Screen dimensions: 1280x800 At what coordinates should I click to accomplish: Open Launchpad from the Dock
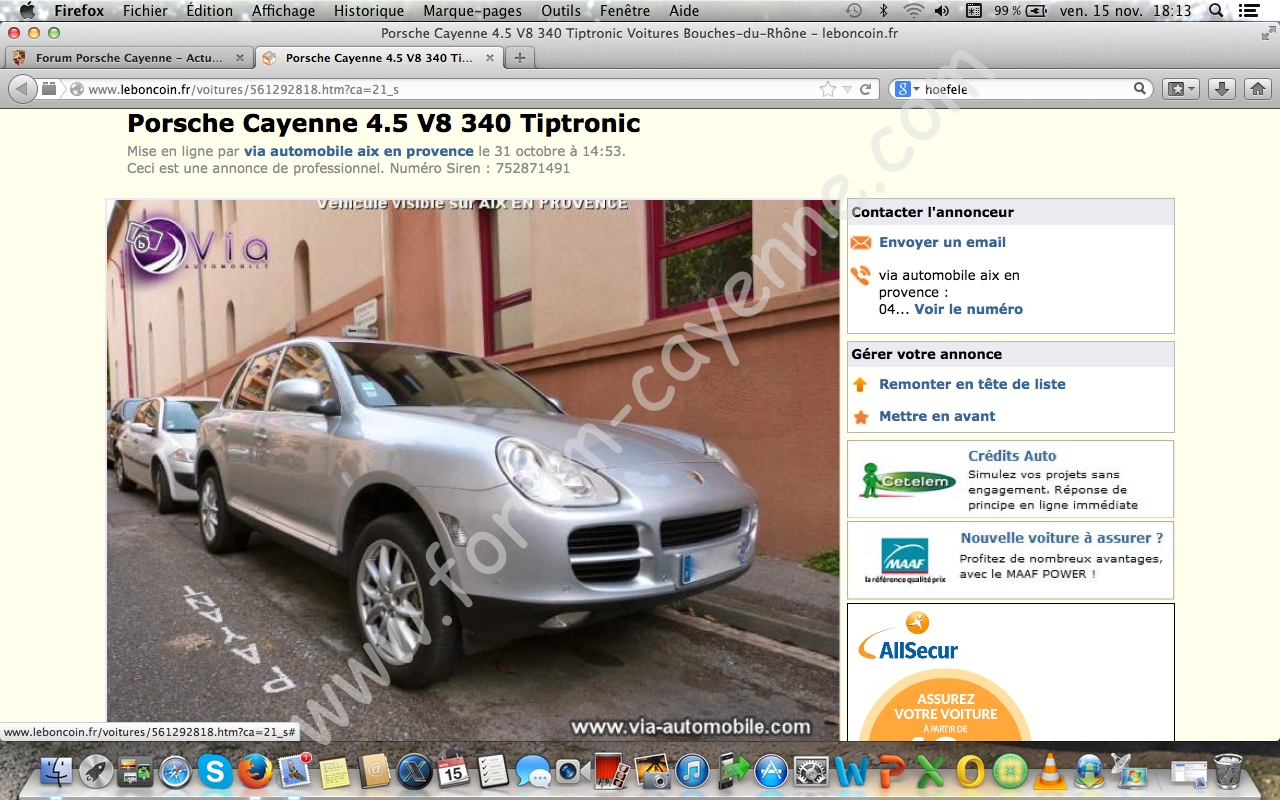(x=96, y=771)
